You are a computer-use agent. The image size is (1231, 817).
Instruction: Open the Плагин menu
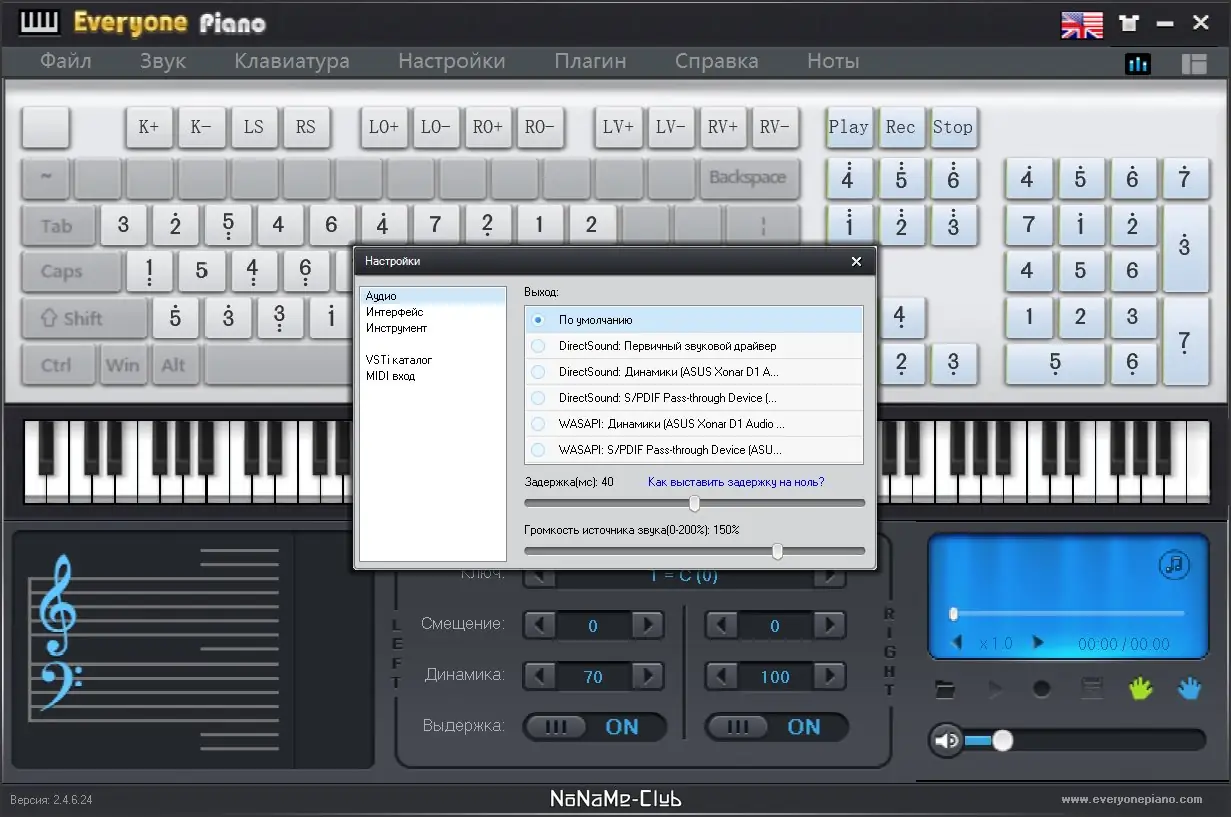[590, 61]
